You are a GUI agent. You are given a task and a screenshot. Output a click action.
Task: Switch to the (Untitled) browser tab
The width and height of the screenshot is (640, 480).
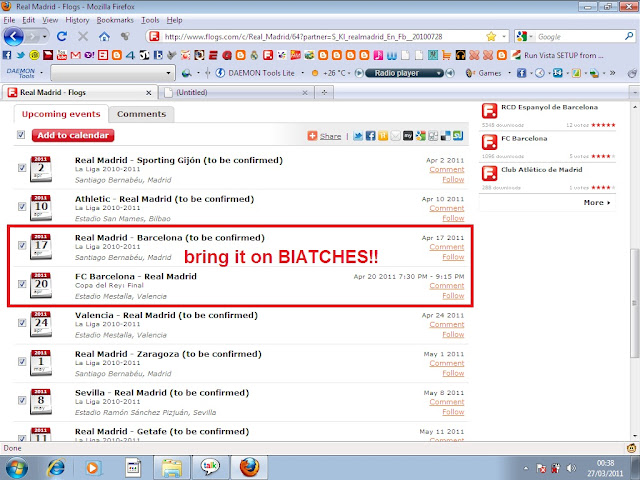[236, 93]
